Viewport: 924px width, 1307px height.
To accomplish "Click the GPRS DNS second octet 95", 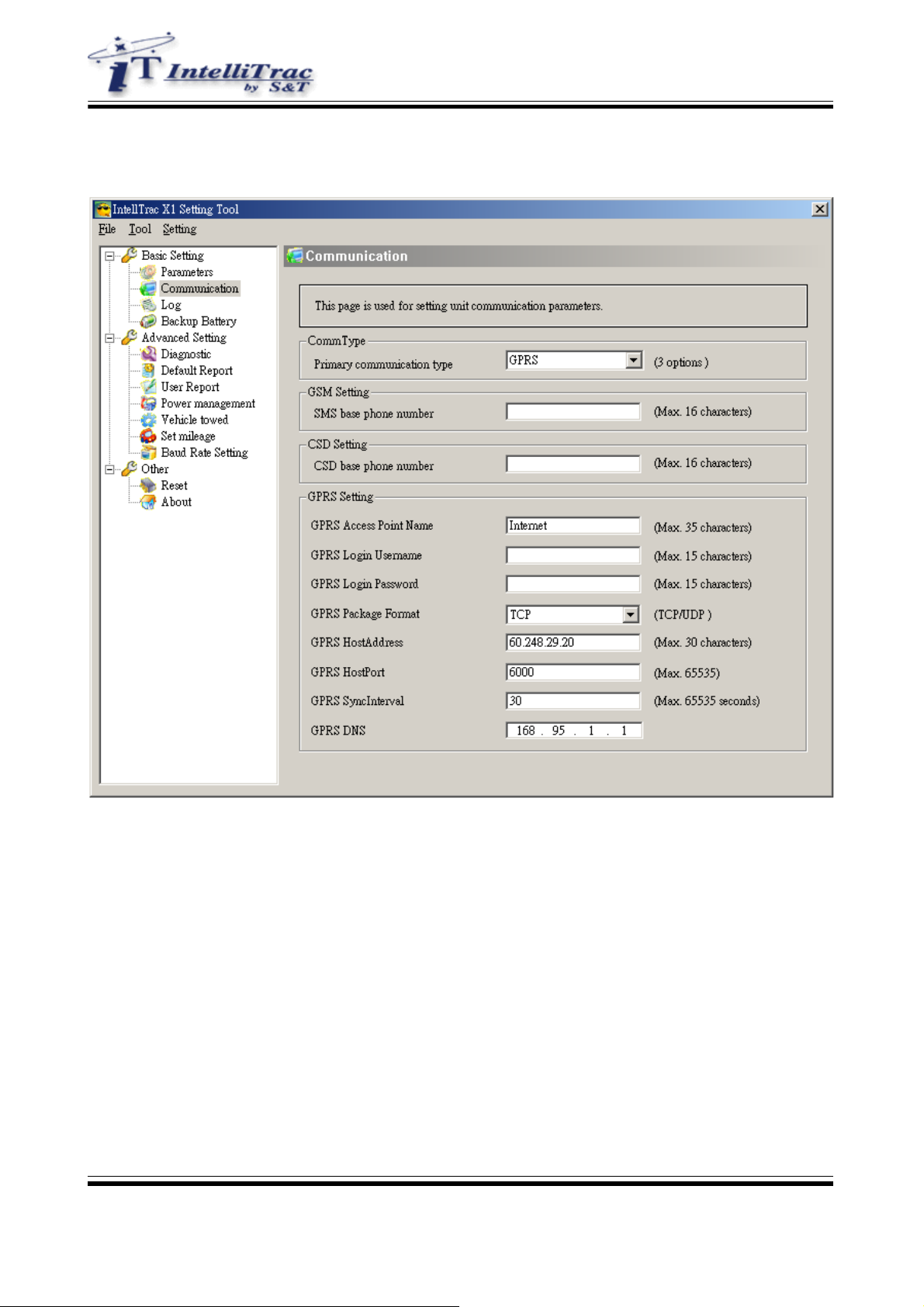I will click(x=558, y=731).
